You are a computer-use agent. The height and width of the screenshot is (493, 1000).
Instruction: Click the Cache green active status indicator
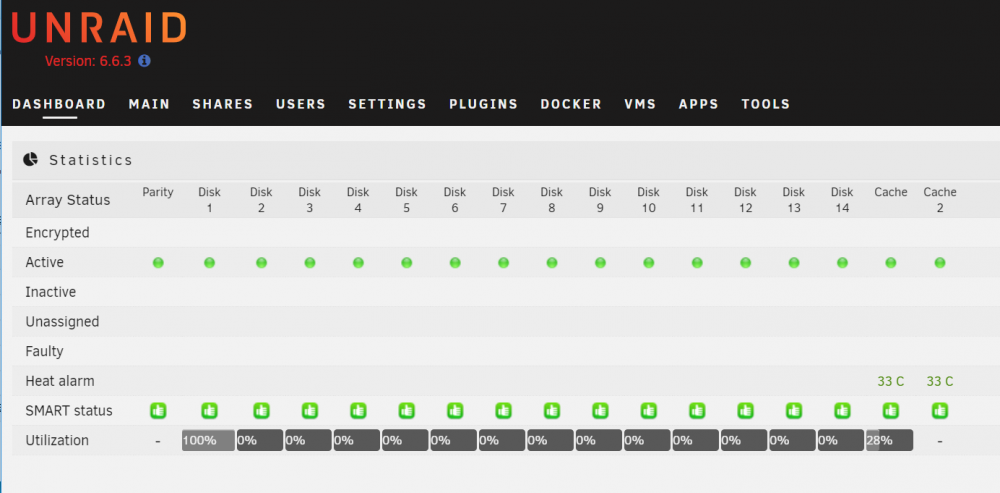(x=891, y=262)
